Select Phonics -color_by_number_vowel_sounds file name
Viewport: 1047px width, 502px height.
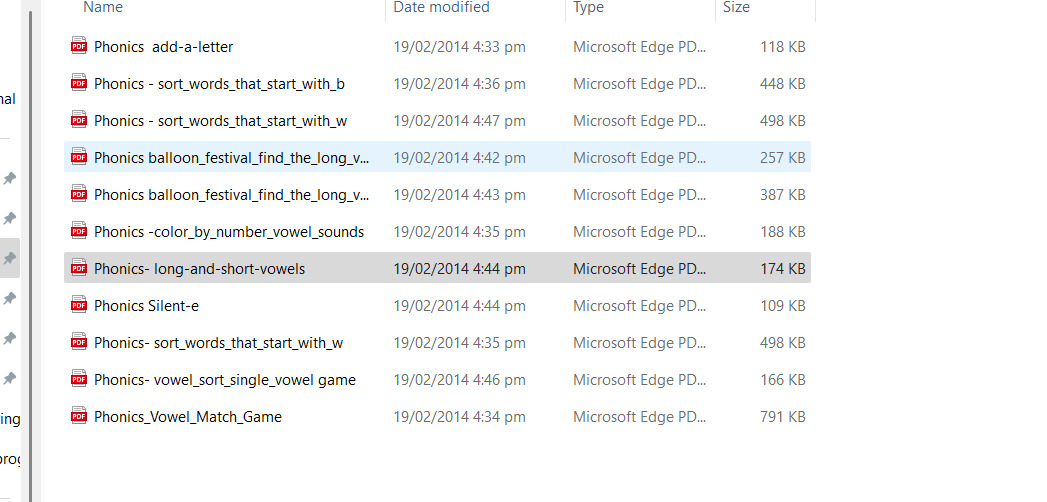pyautogui.click(x=229, y=232)
